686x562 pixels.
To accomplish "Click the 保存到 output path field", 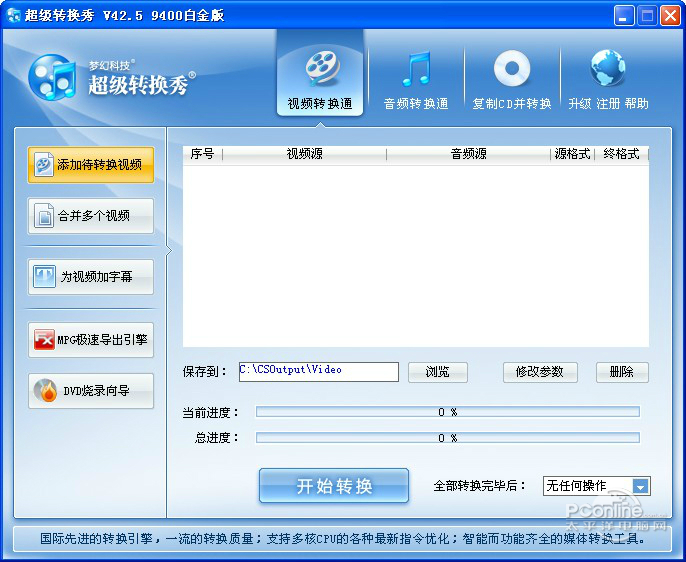I will coord(318,371).
